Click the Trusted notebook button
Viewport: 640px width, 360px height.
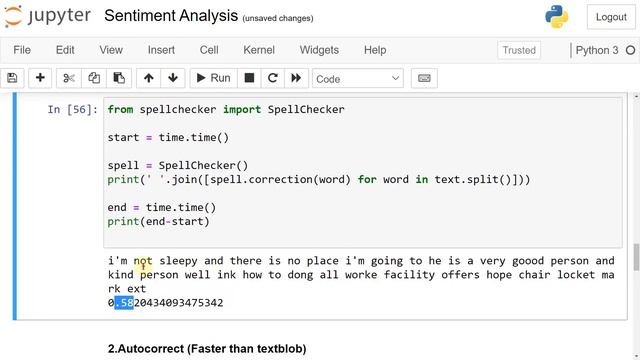click(519, 50)
